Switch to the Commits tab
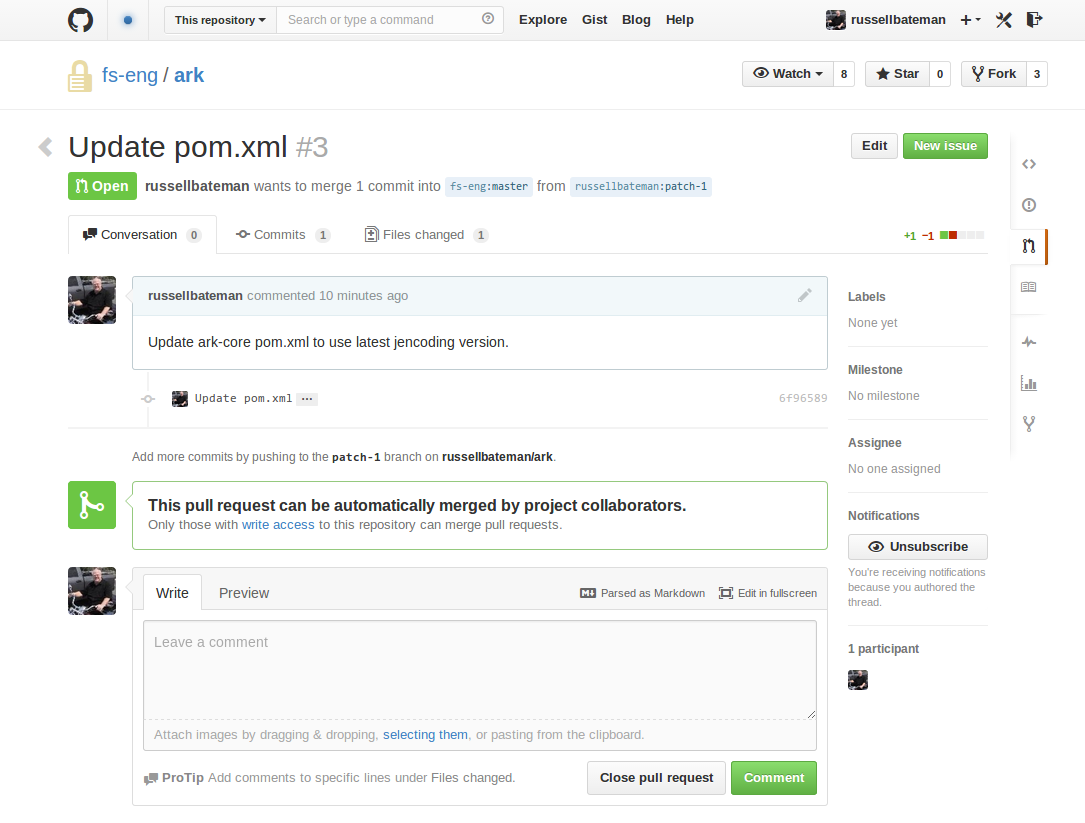Screen dimensions: 1085x823 click(283, 235)
